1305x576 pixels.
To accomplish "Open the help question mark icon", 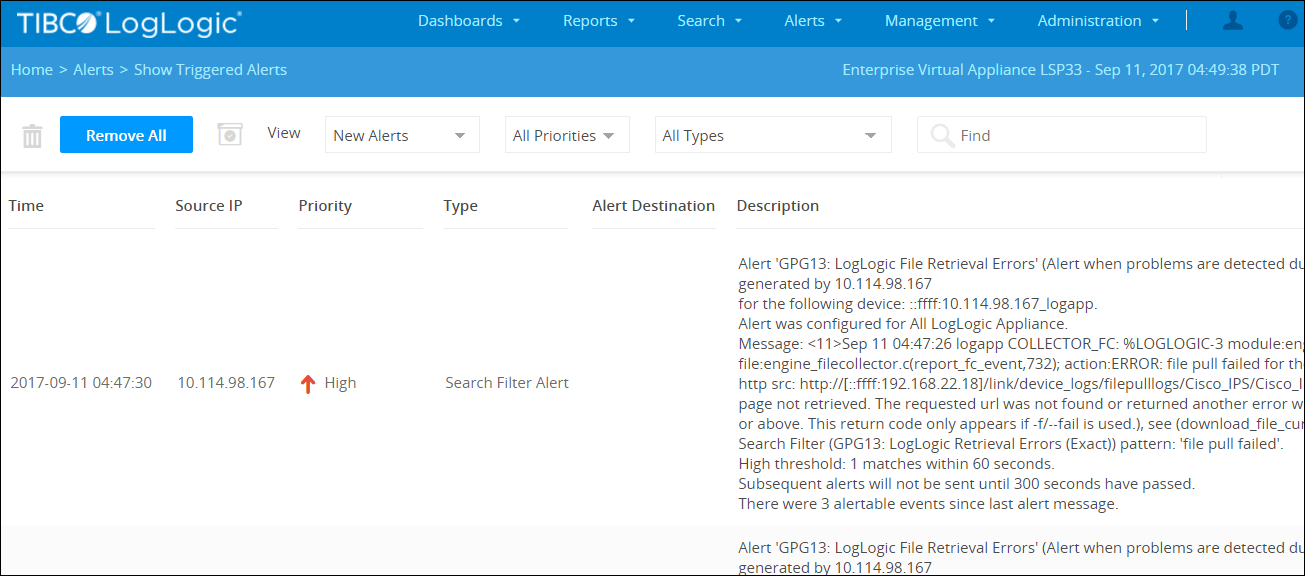I will click(1287, 21).
